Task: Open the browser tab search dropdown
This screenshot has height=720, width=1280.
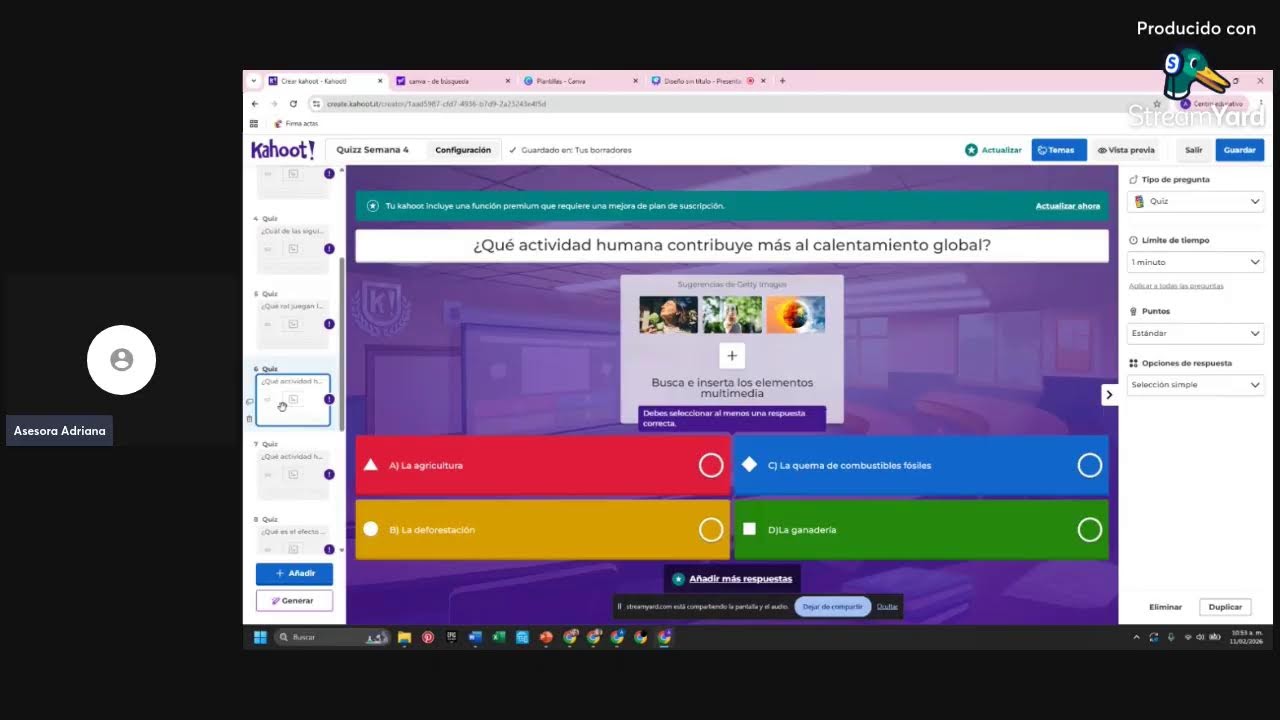Action: [x=254, y=81]
